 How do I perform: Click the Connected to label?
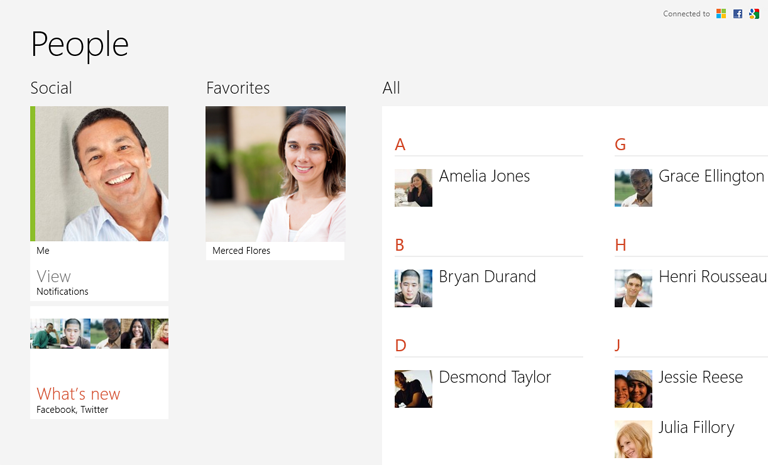[686, 14]
